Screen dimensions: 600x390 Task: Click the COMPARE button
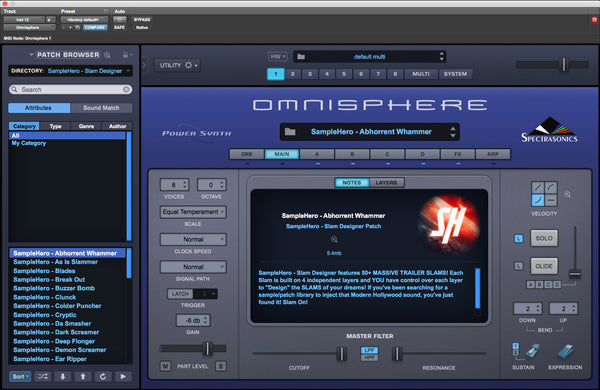(95, 28)
